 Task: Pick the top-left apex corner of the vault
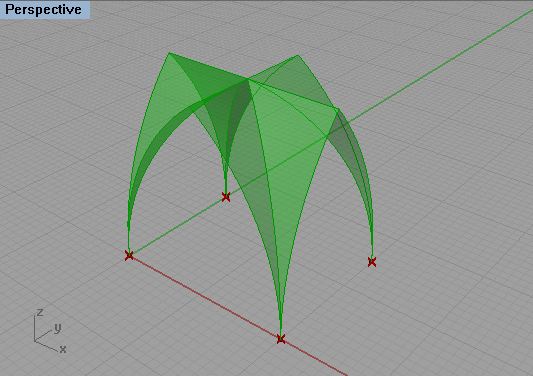pyautogui.click(x=169, y=53)
